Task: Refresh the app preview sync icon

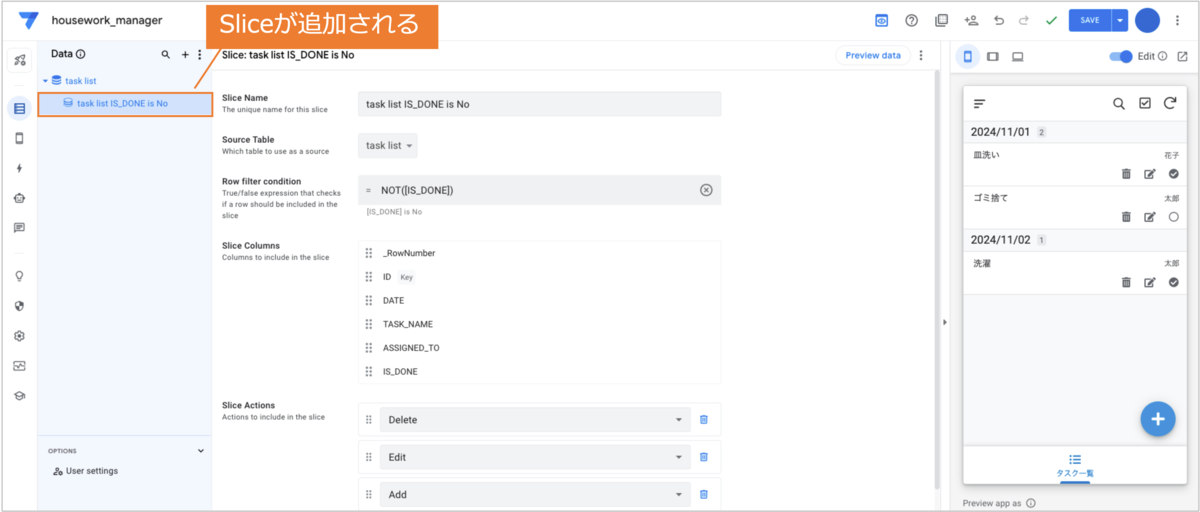Action: 1170,103
